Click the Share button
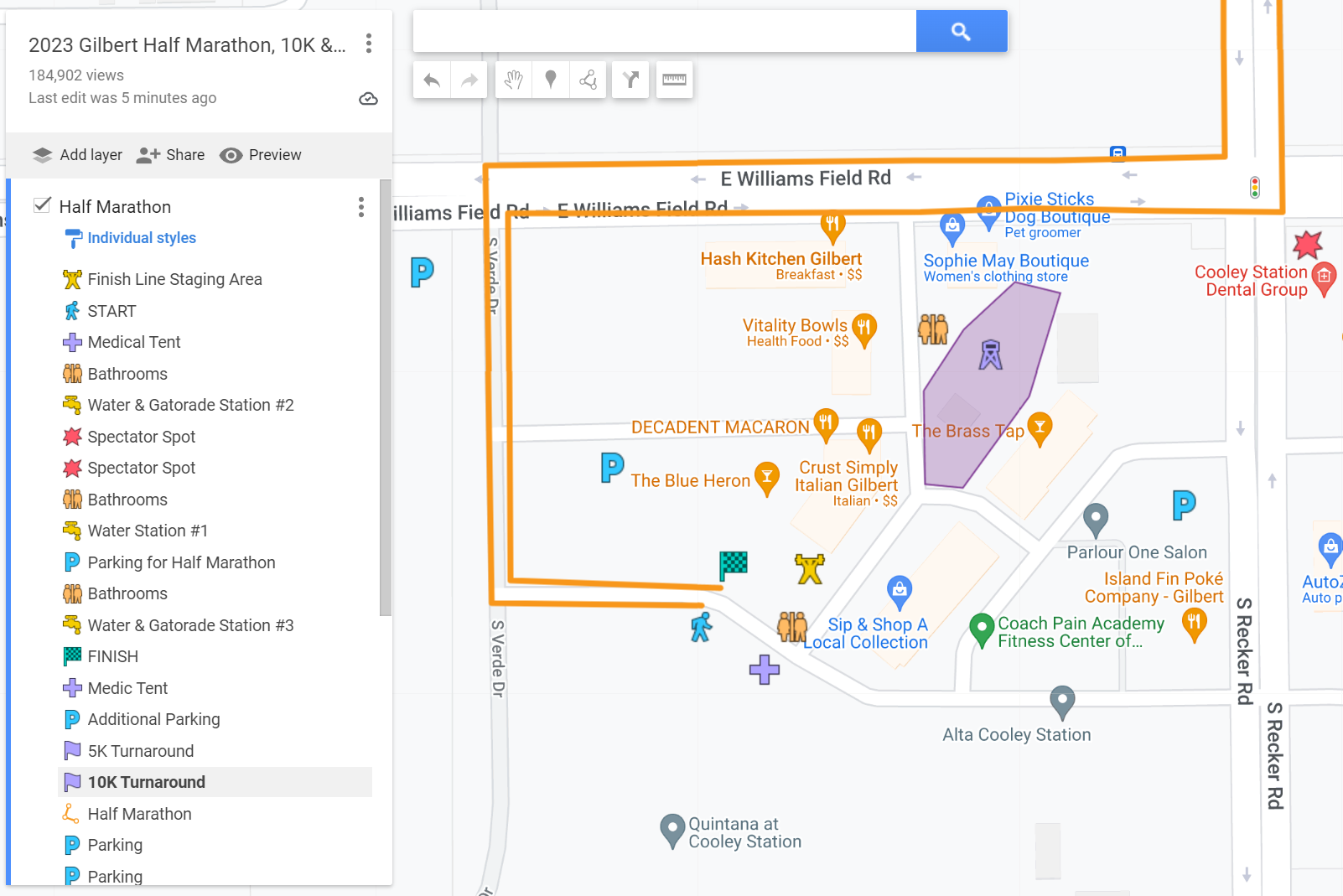 pyautogui.click(x=171, y=155)
